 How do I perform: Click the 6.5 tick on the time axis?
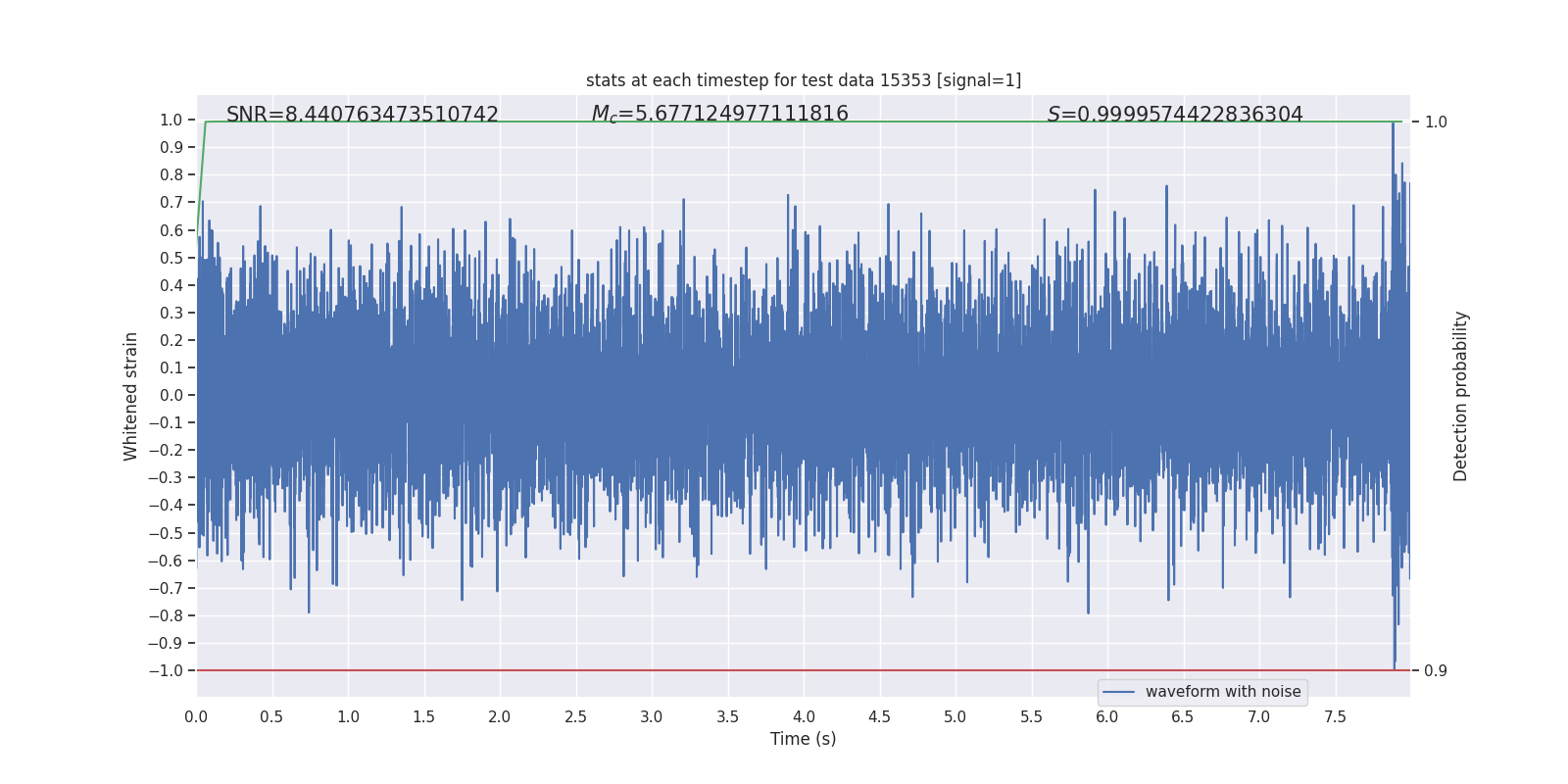[1183, 716]
